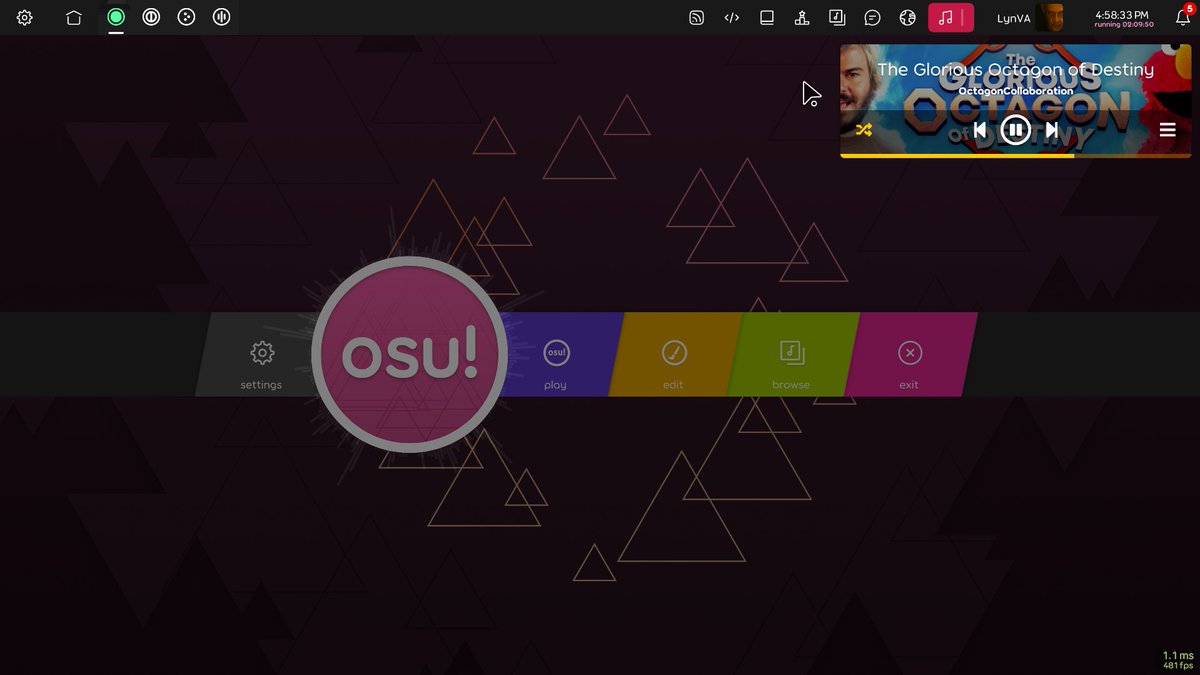The height and width of the screenshot is (675, 1200).
Task: Open rankings with the podium icon
Action: pos(802,17)
